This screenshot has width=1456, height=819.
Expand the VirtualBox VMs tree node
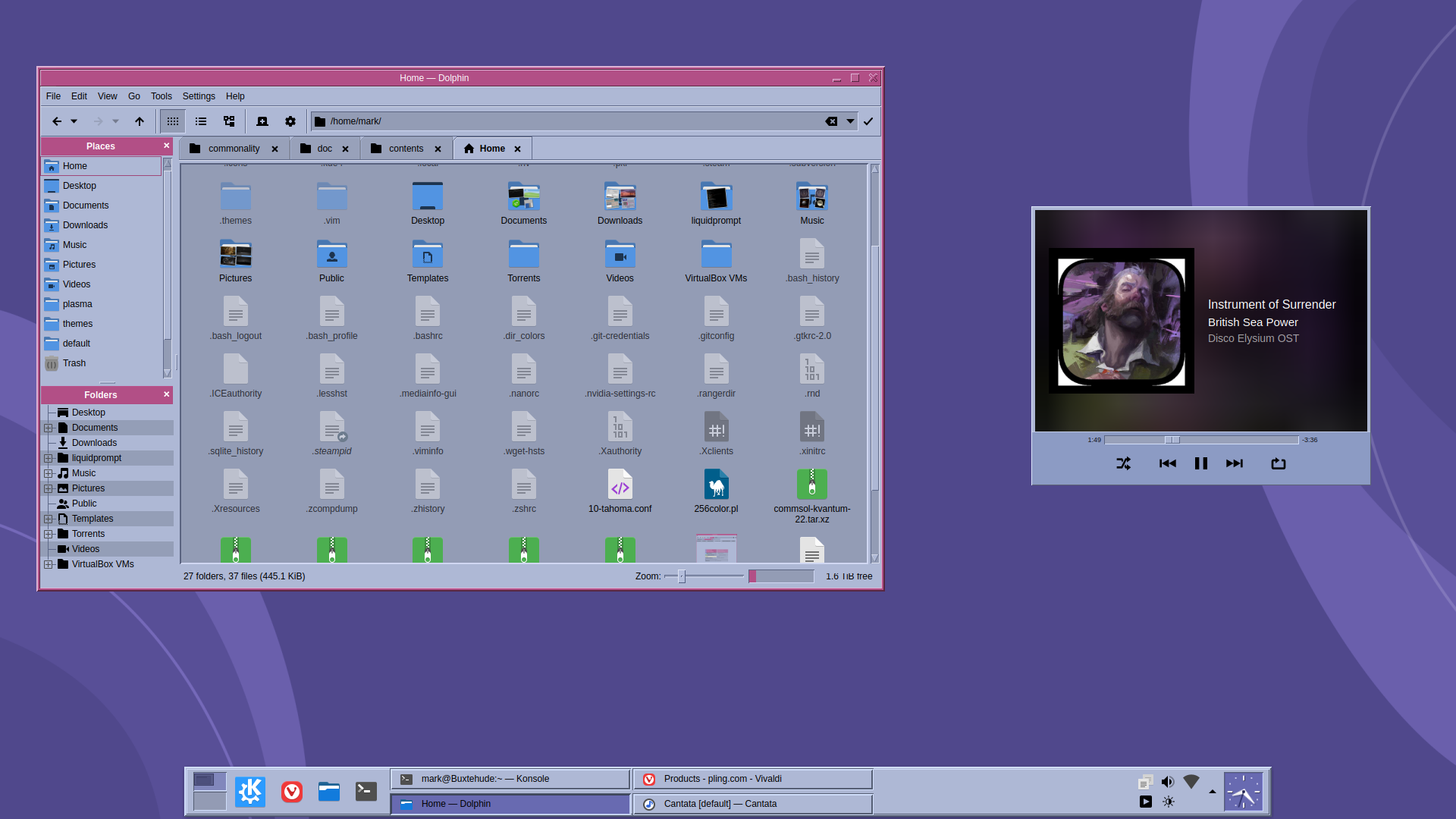tap(49, 564)
